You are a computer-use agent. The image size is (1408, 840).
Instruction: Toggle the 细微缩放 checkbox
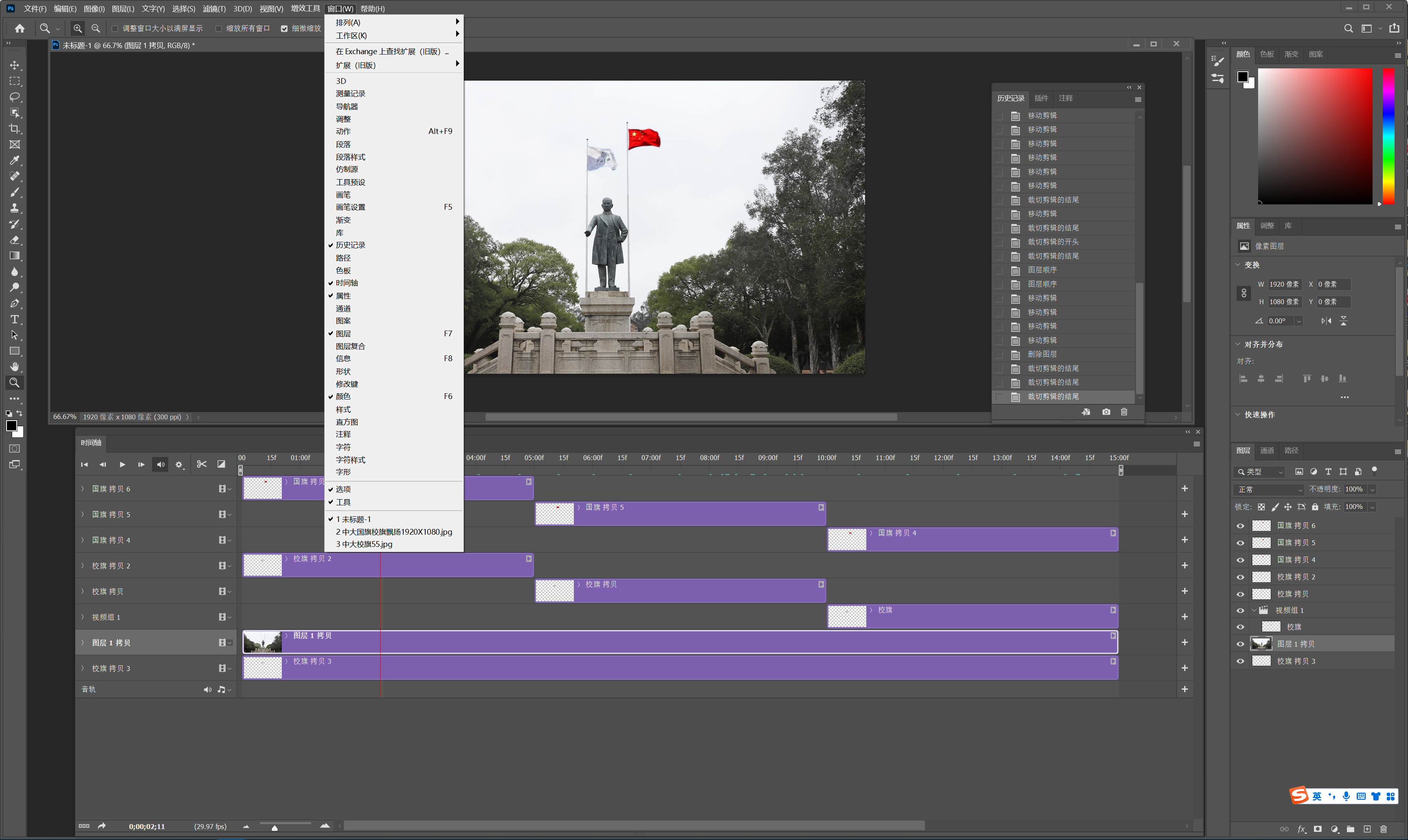(284, 29)
